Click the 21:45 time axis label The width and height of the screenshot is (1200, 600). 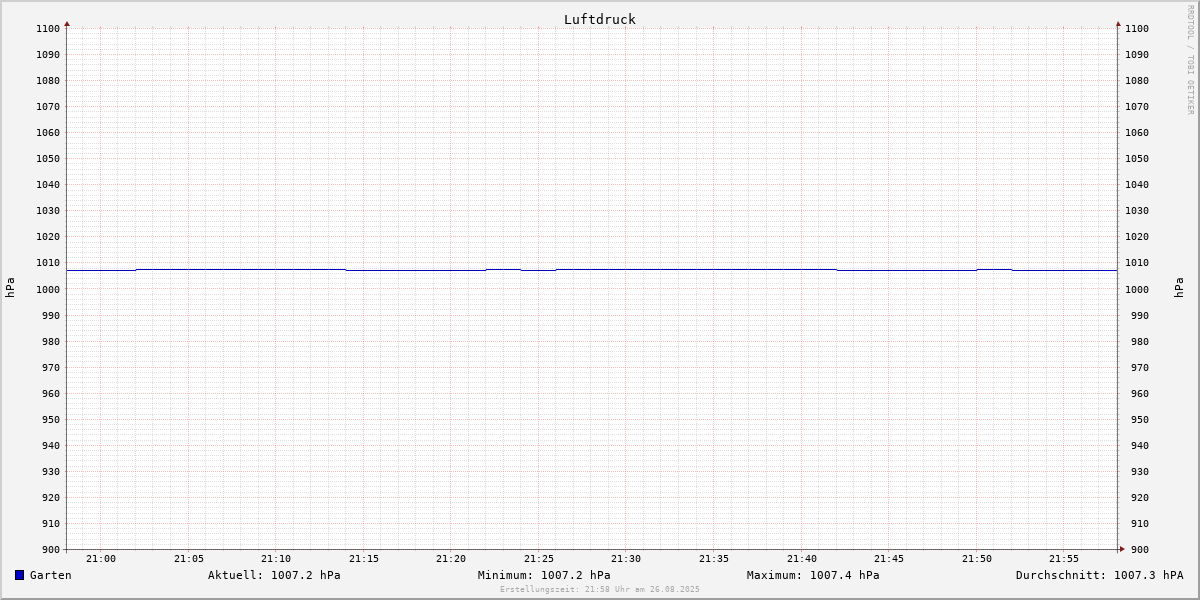[889, 559]
